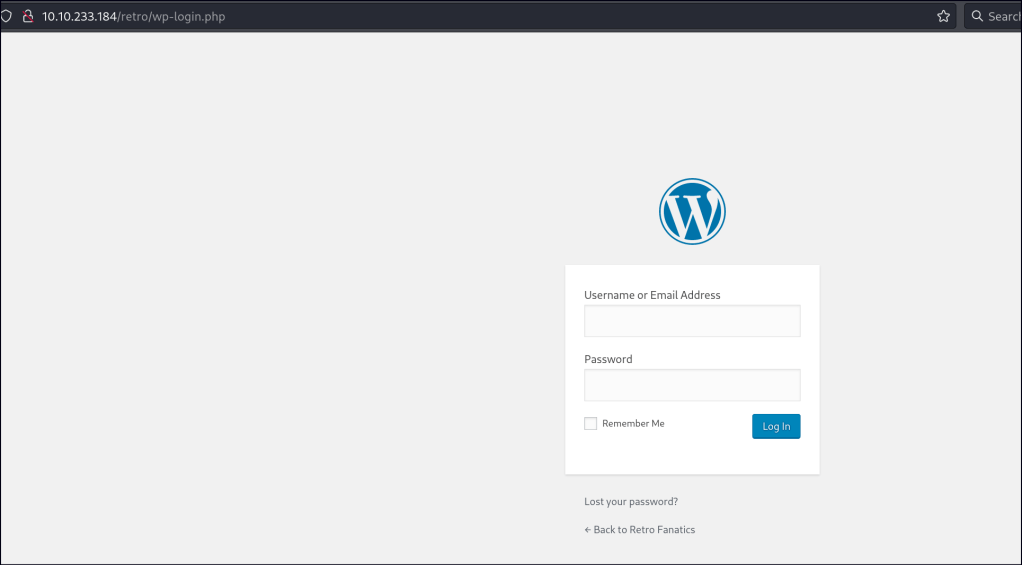
Task: Click the 10.10.233.184 host in the URL
Action: click(79, 16)
